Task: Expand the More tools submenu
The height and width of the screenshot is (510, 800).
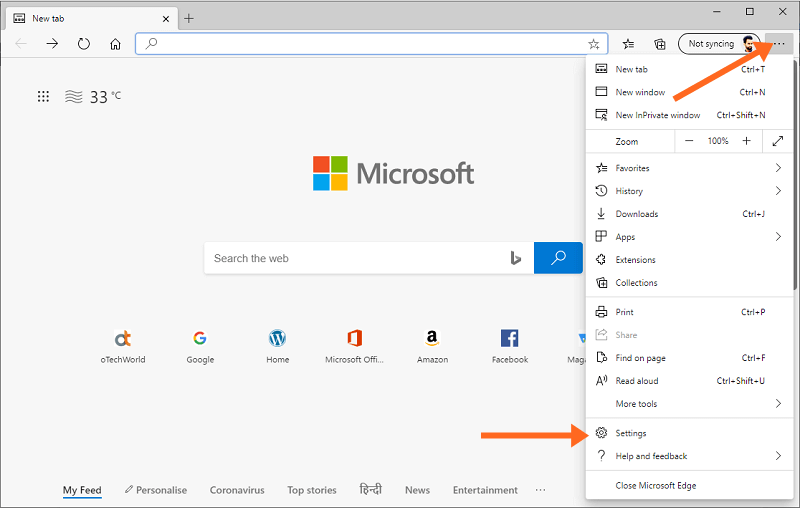Action: pyautogui.click(x=689, y=403)
